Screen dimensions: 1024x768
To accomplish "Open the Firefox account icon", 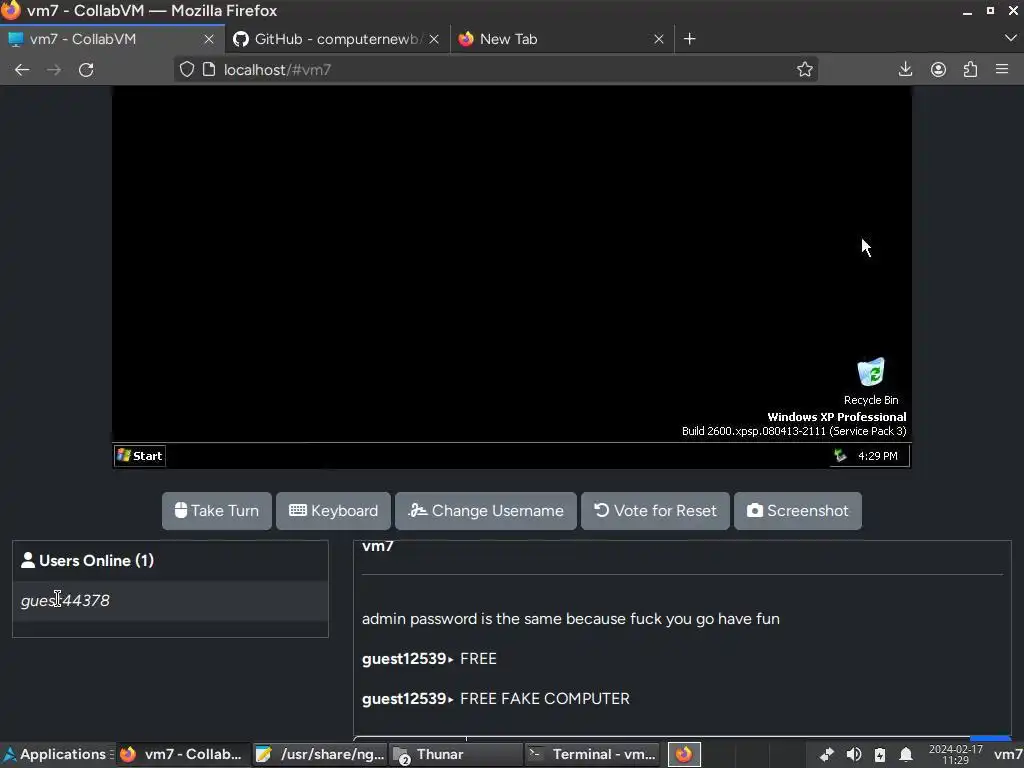I will point(938,69).
